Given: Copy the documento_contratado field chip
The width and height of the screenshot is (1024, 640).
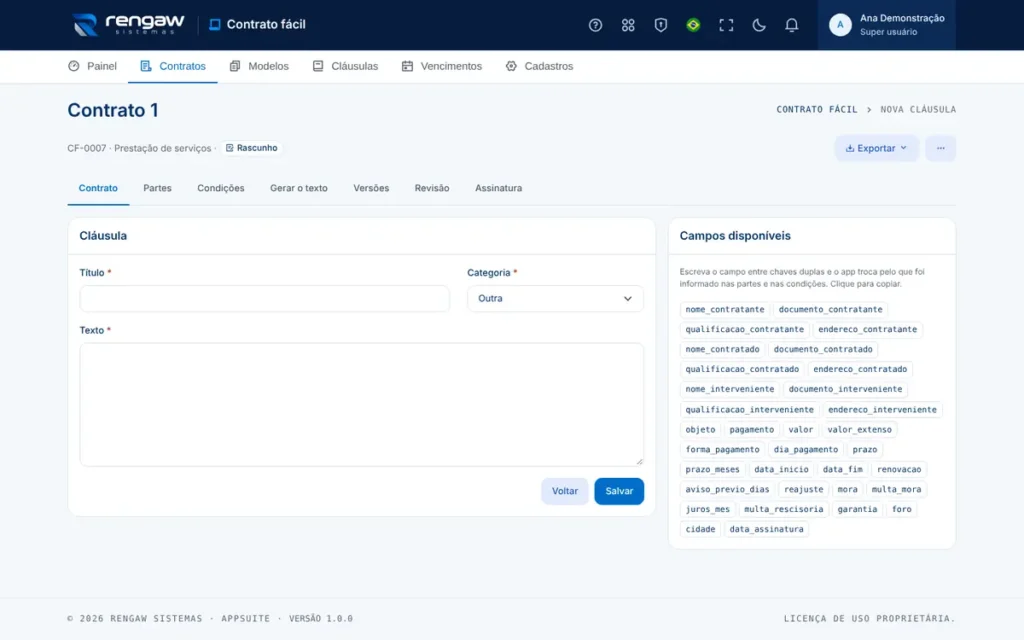Looking at the screenshot, I should pyautogui.click(x=823, y=349).
